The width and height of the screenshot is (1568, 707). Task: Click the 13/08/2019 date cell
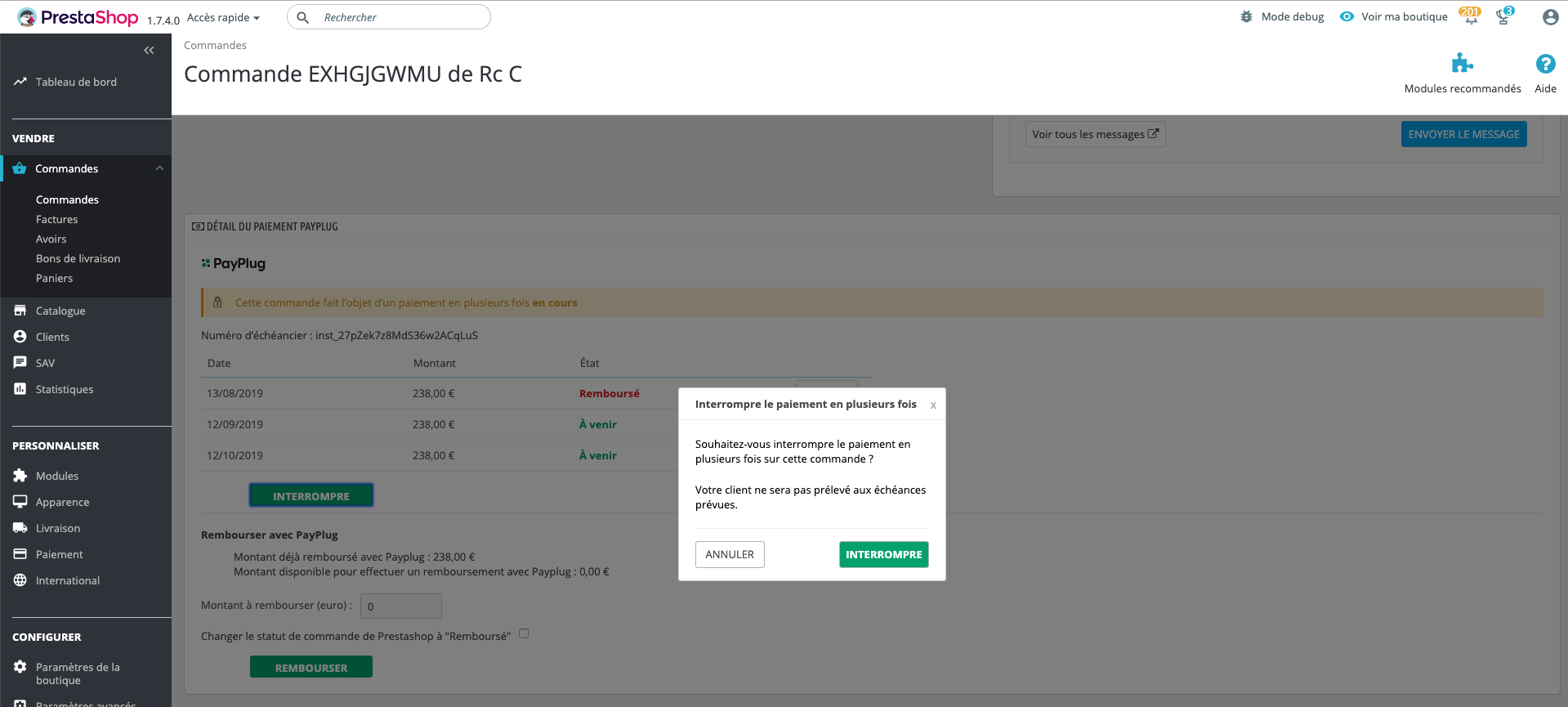coord(235,393)
